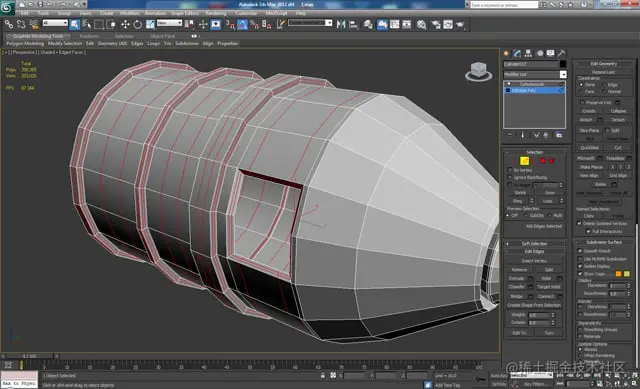Click the Align tool icon
The height and width of the screenshot is (389, 640).
(x=353, y=24)
